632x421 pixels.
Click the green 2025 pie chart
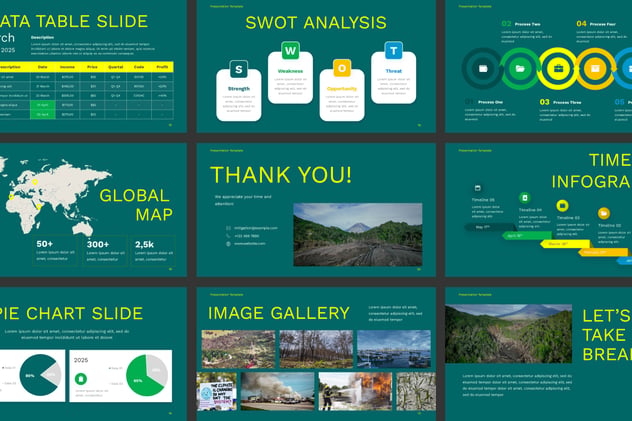tap(147, 375)
